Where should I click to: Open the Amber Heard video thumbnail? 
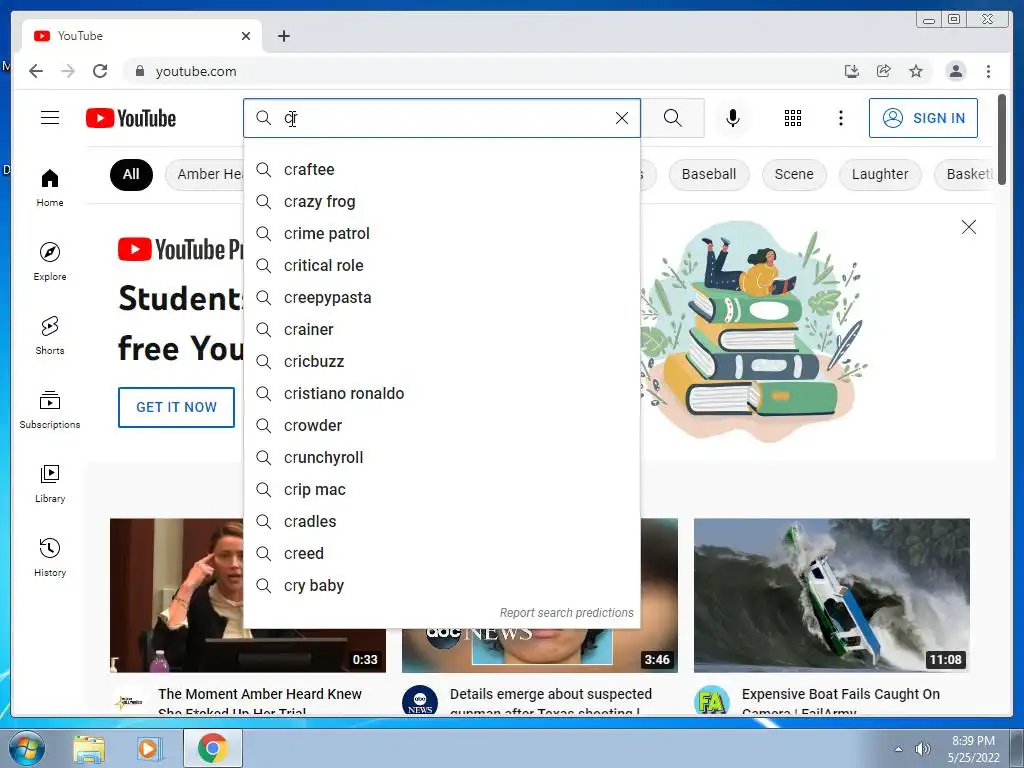pyautogui.click(x=178, y=595)
